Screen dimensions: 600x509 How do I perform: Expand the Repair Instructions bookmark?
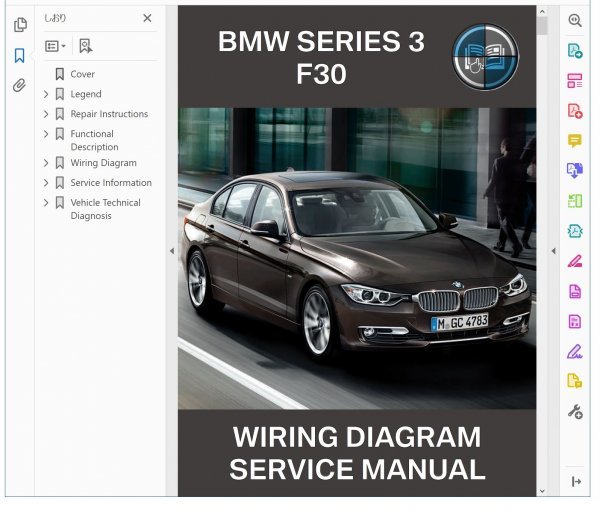pyautogui.click(x=46, y=114)
